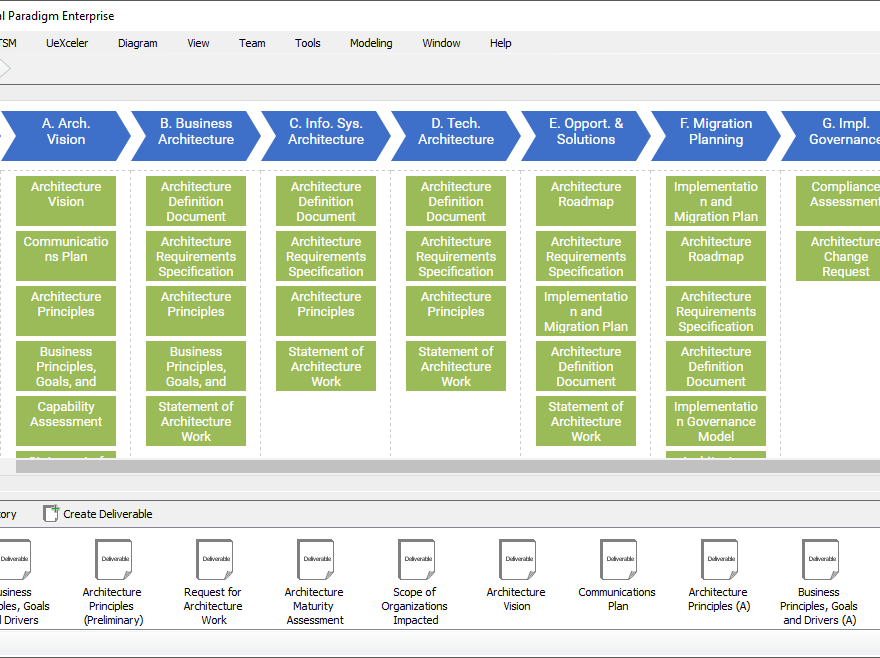880x658 pixels.
Task: Open the Architecture Vision deliverable icon
Action: [517, 560]
